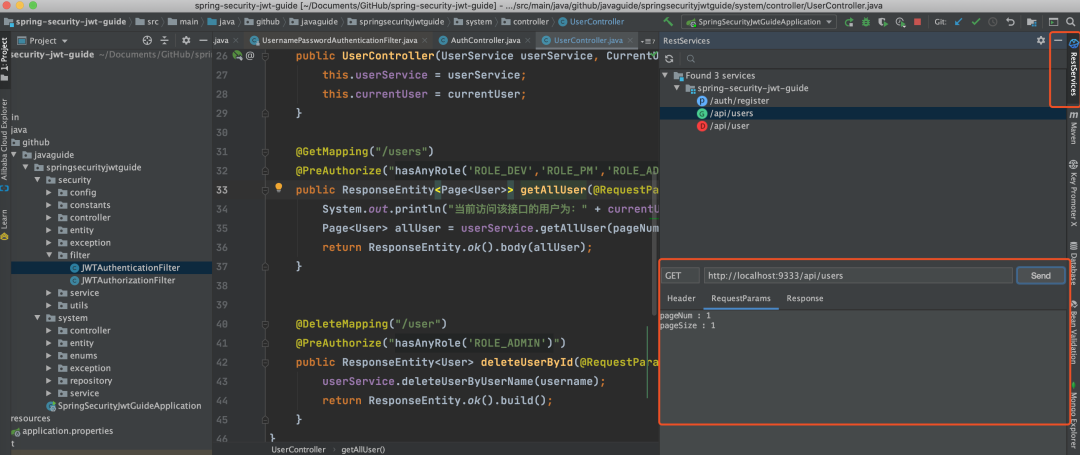Open the AuthController.java editor tab
1080x455 pixels.
pos(485,40)
